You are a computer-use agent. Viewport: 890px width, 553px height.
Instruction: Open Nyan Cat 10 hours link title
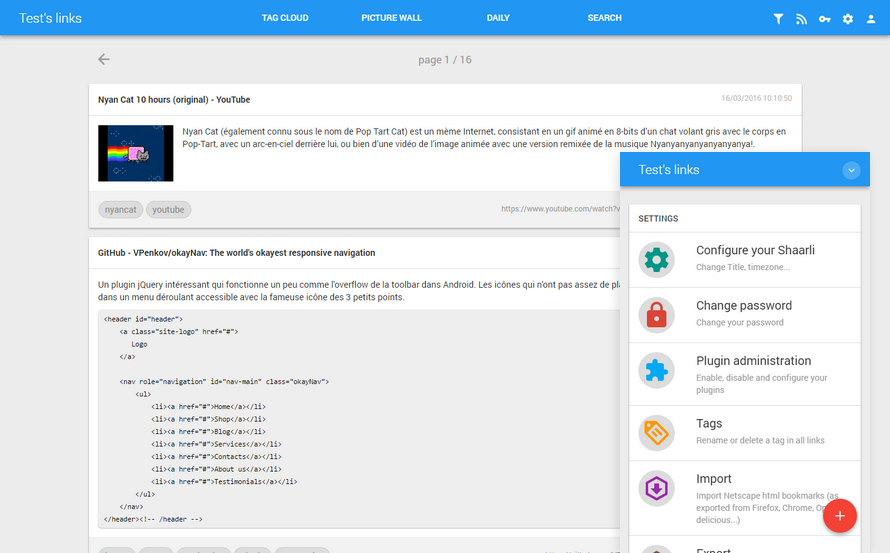tap(174, 100)
